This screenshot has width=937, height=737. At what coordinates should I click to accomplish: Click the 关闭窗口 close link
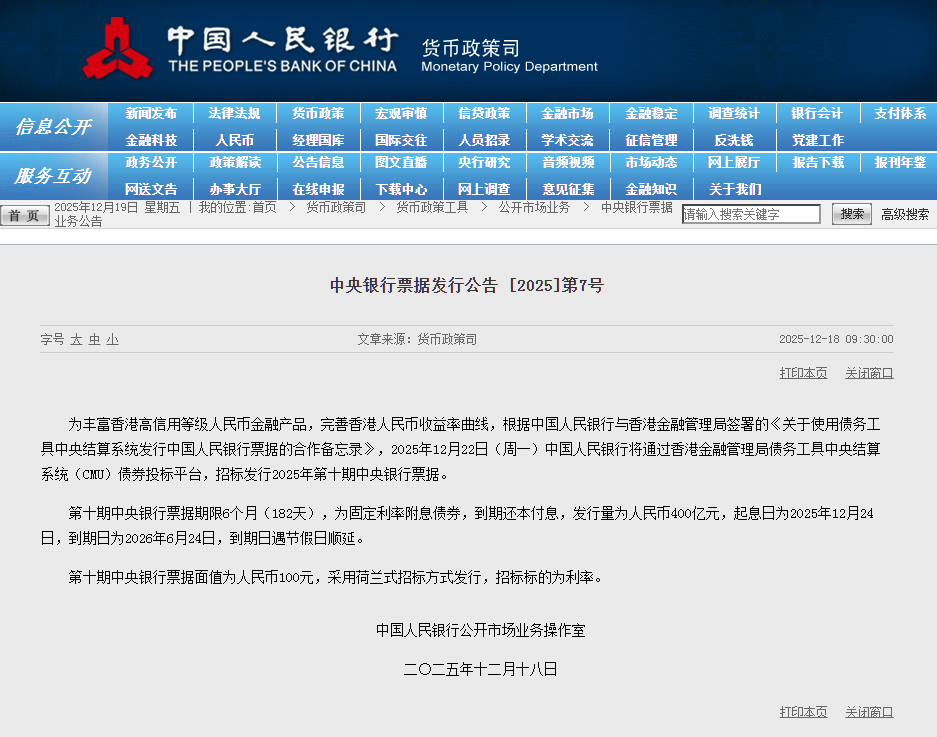[868, 371]
